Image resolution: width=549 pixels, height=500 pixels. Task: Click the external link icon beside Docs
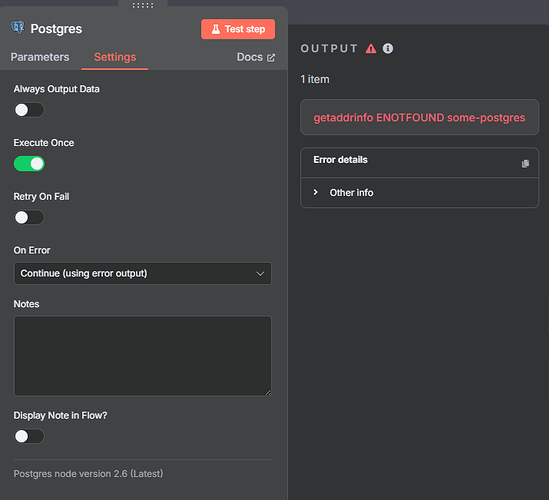[271, 57]
